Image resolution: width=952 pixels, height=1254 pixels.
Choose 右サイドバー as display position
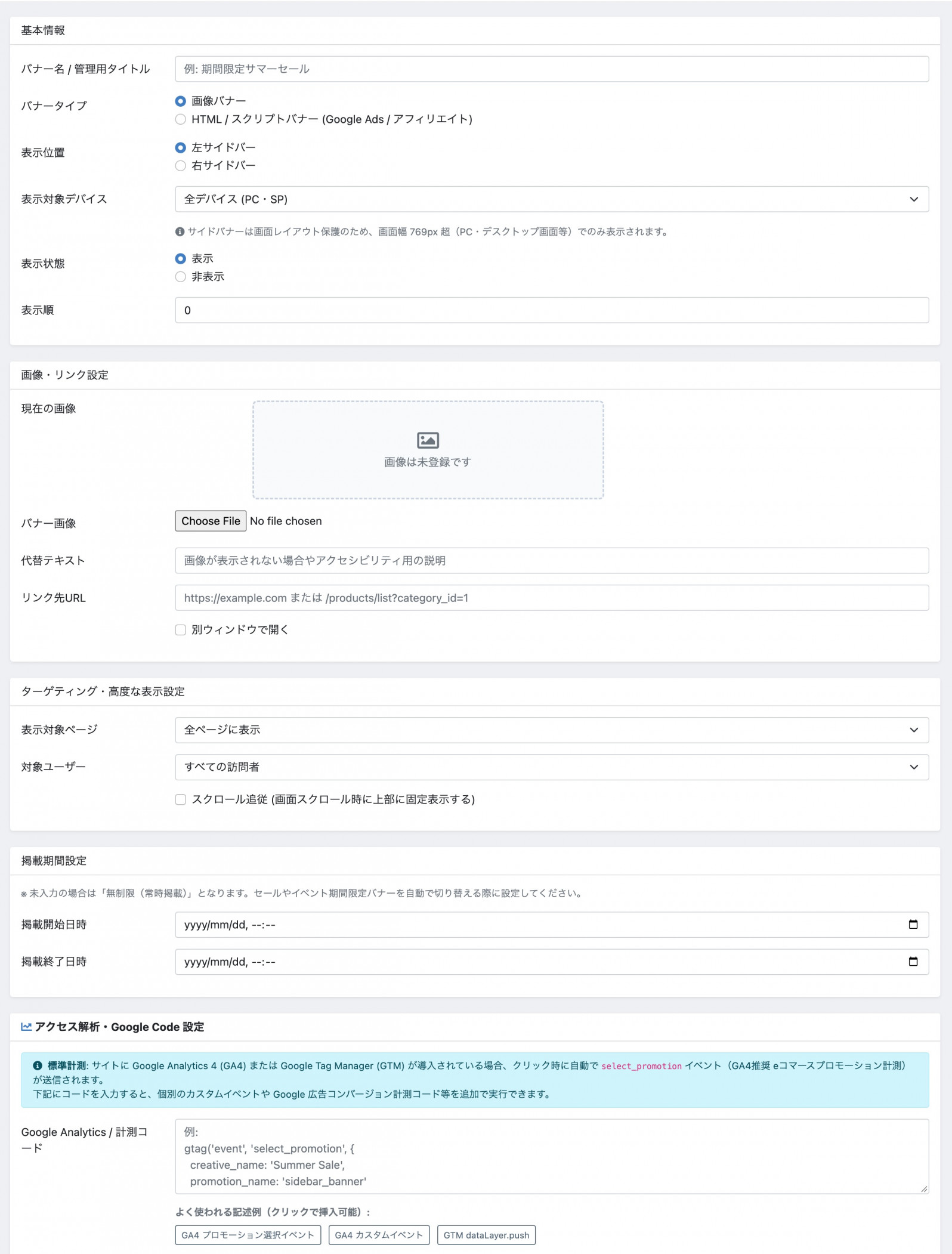click(x=180, y=166)
